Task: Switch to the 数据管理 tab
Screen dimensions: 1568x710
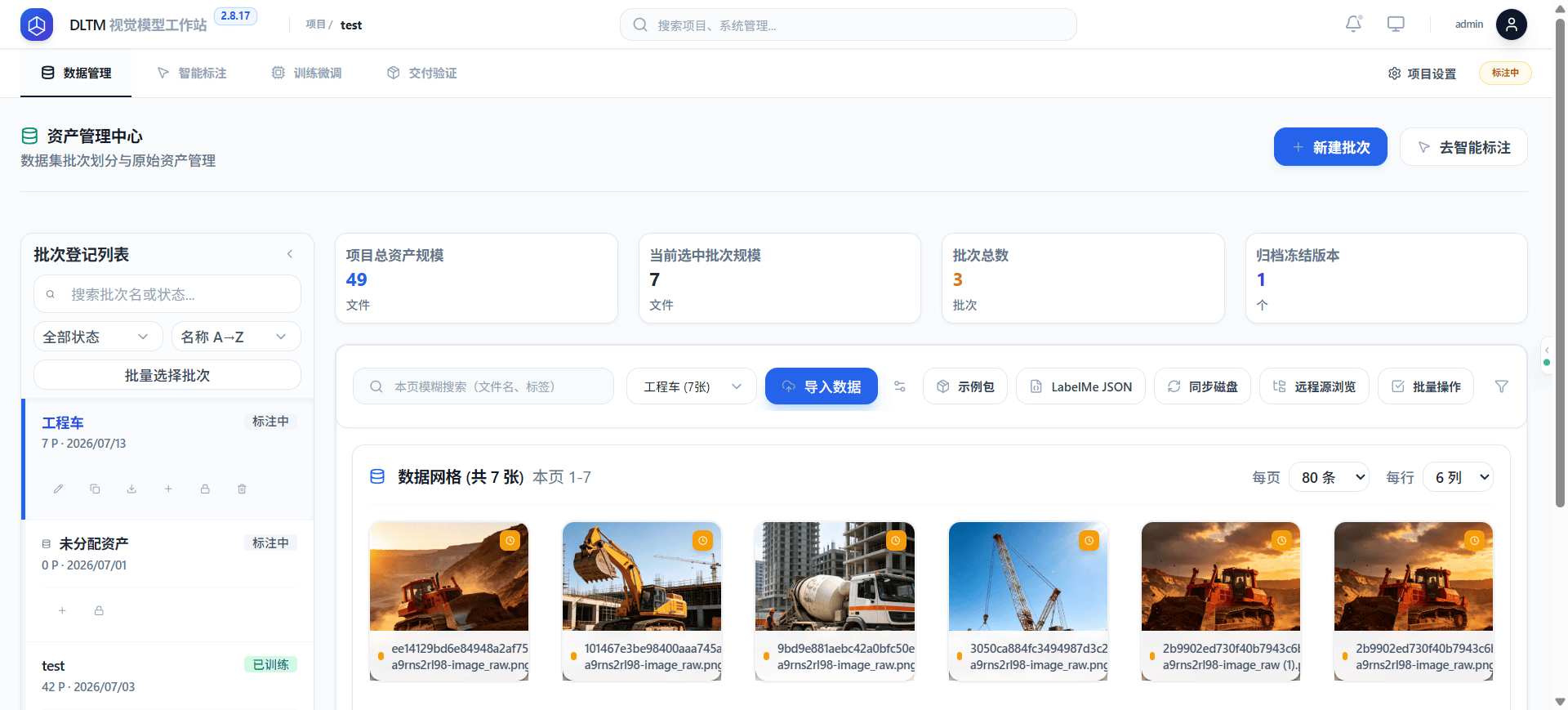Action: click(x=76, y=74)
